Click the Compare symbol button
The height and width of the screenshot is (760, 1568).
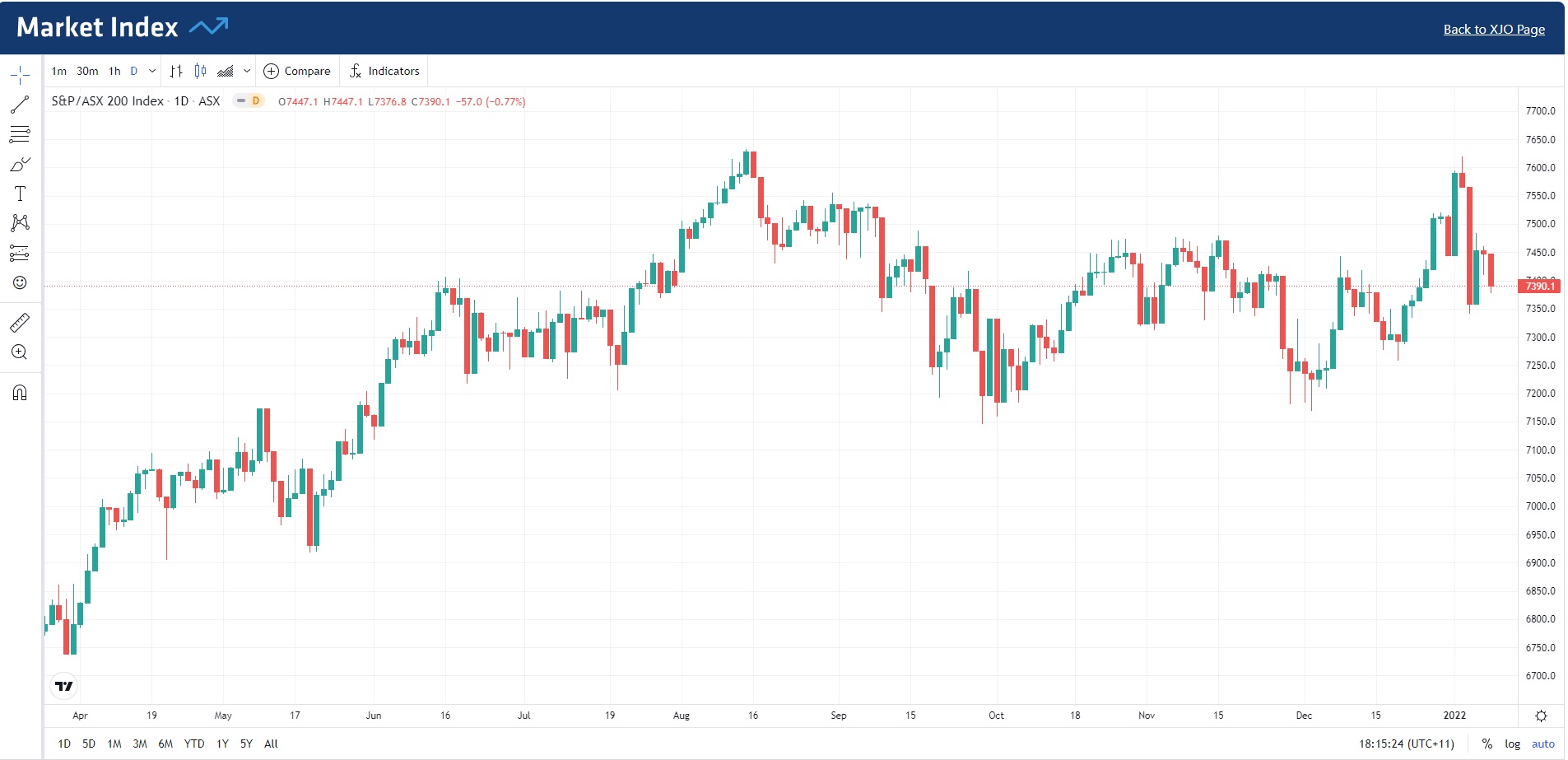point(297,71)
